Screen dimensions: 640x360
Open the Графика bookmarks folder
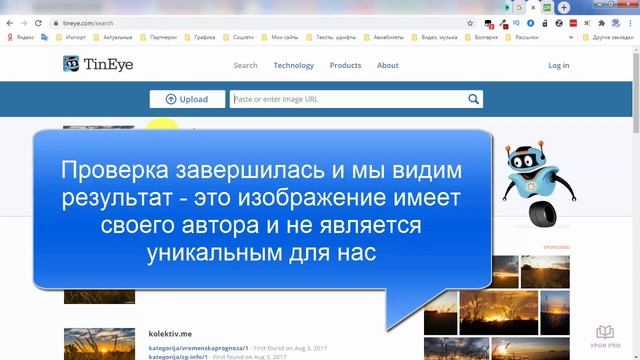tap(200, 37)
